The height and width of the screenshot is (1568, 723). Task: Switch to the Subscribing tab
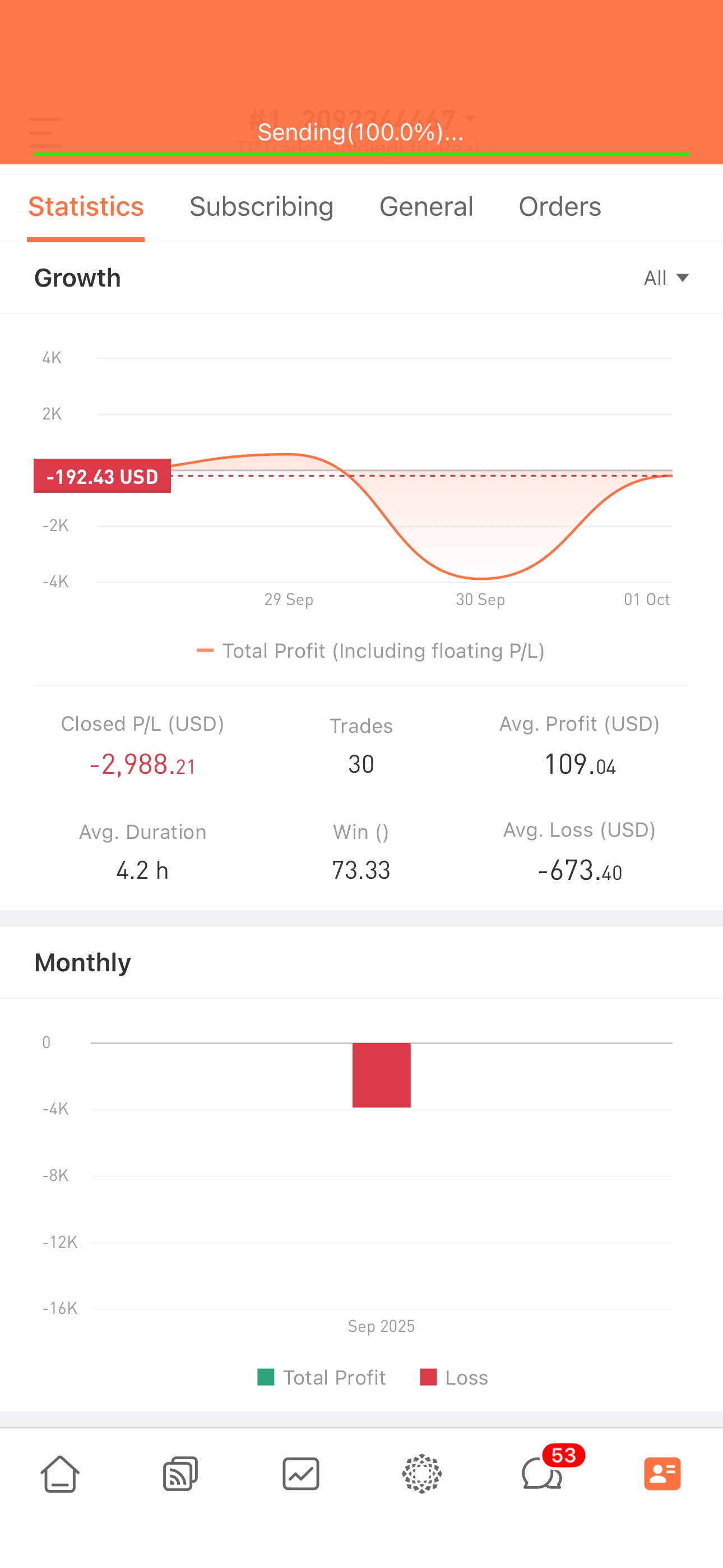(261, 207)
